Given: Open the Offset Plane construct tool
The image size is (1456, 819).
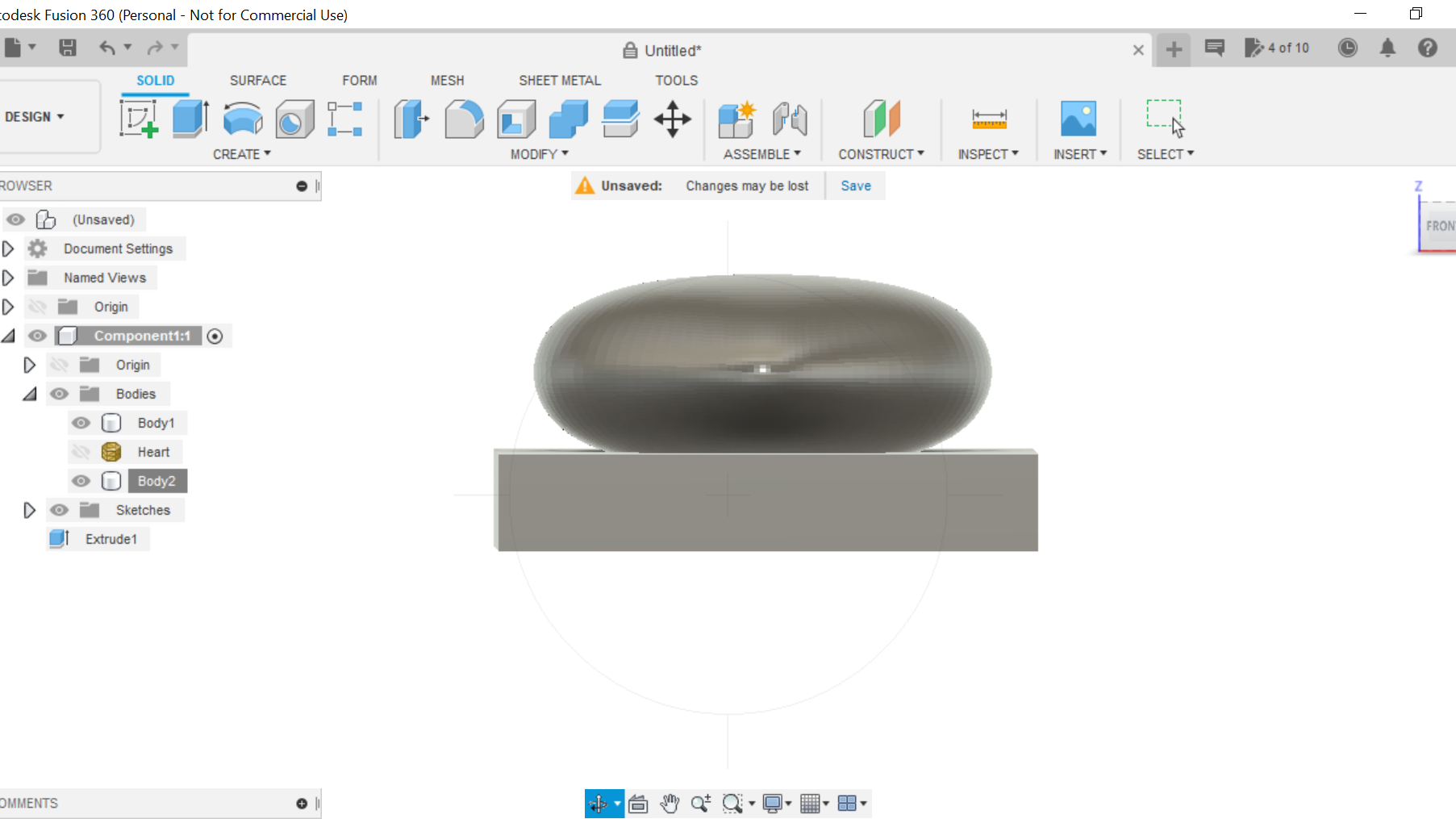Looking at the screenshot, I should 881,119.
